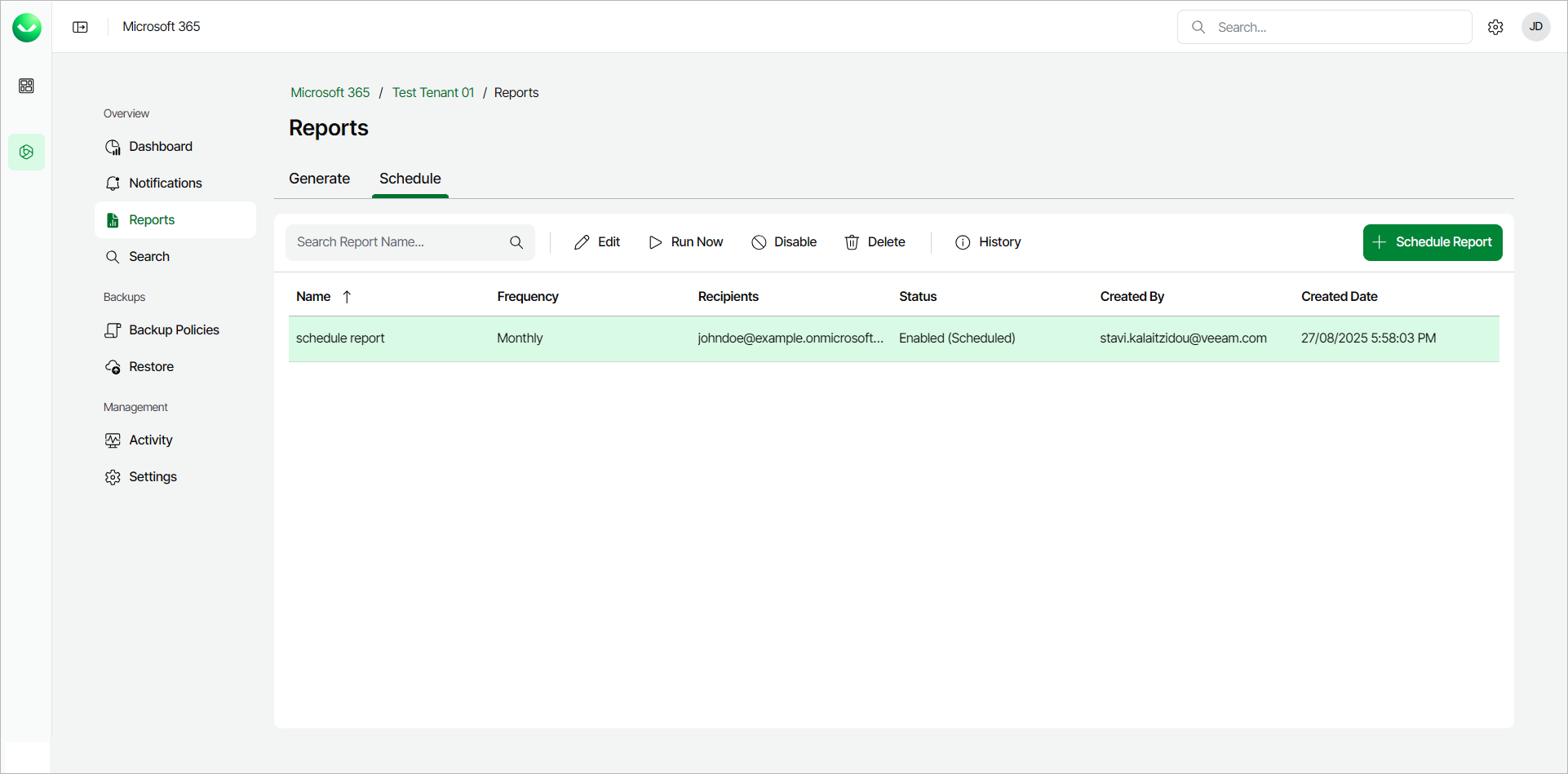Disable the selected scheduled report

pyautogui.click(x=784, y=242)
